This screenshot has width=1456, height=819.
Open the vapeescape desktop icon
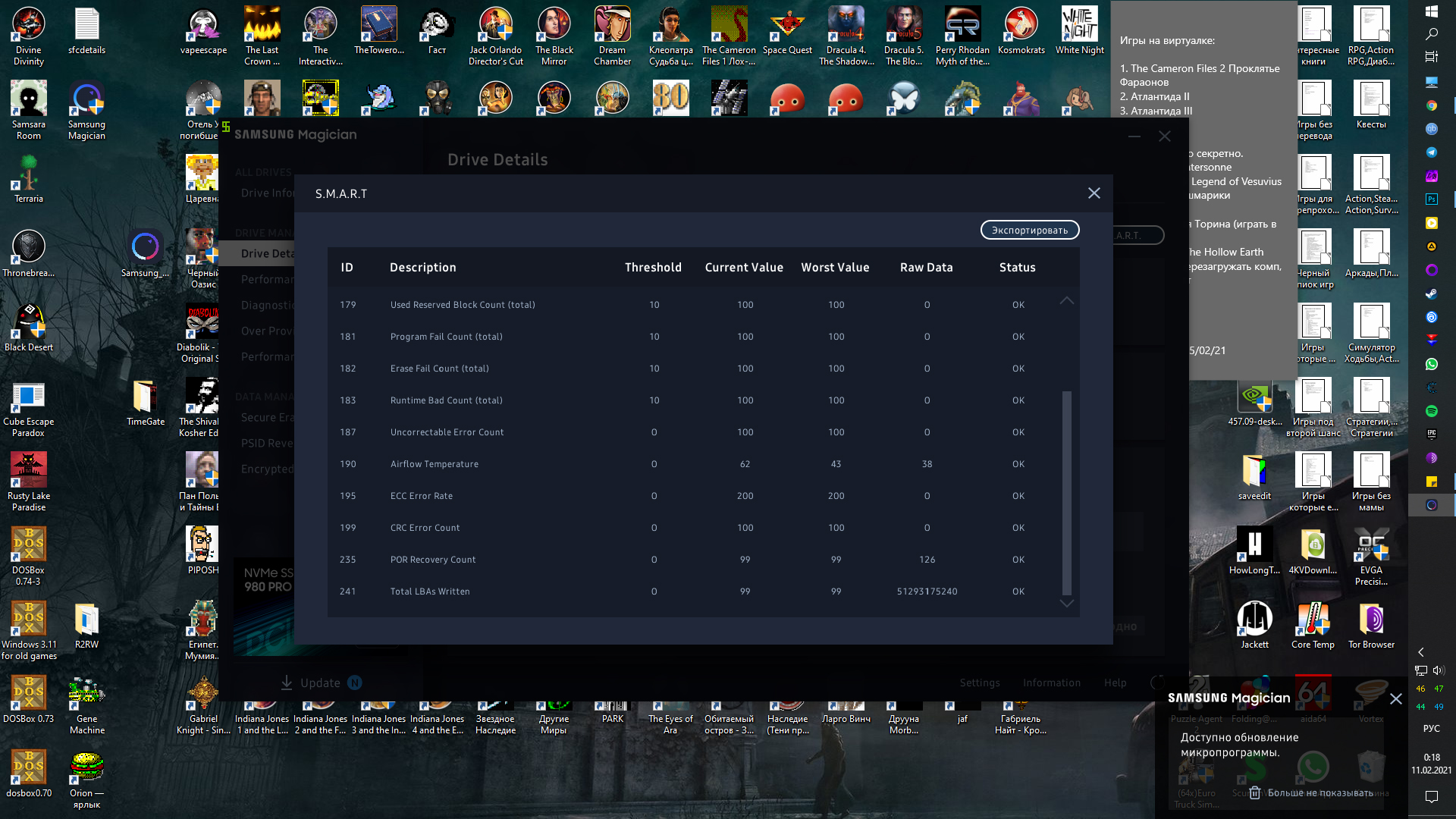tap(203, 31)
